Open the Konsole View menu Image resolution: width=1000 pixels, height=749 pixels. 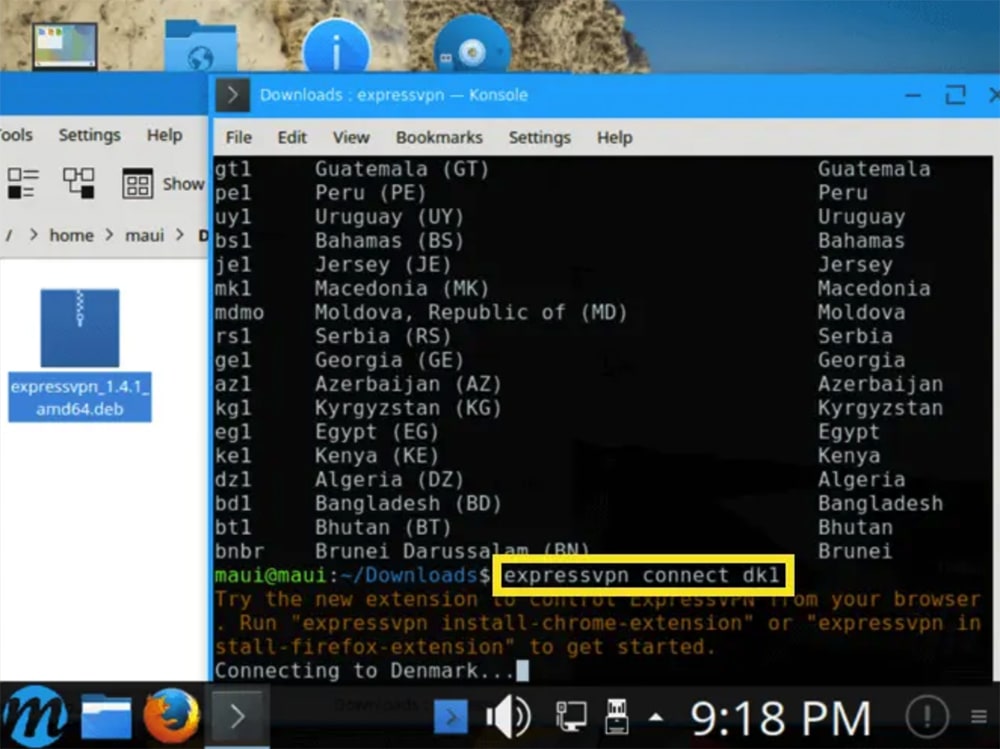click(x=351, y=137)
